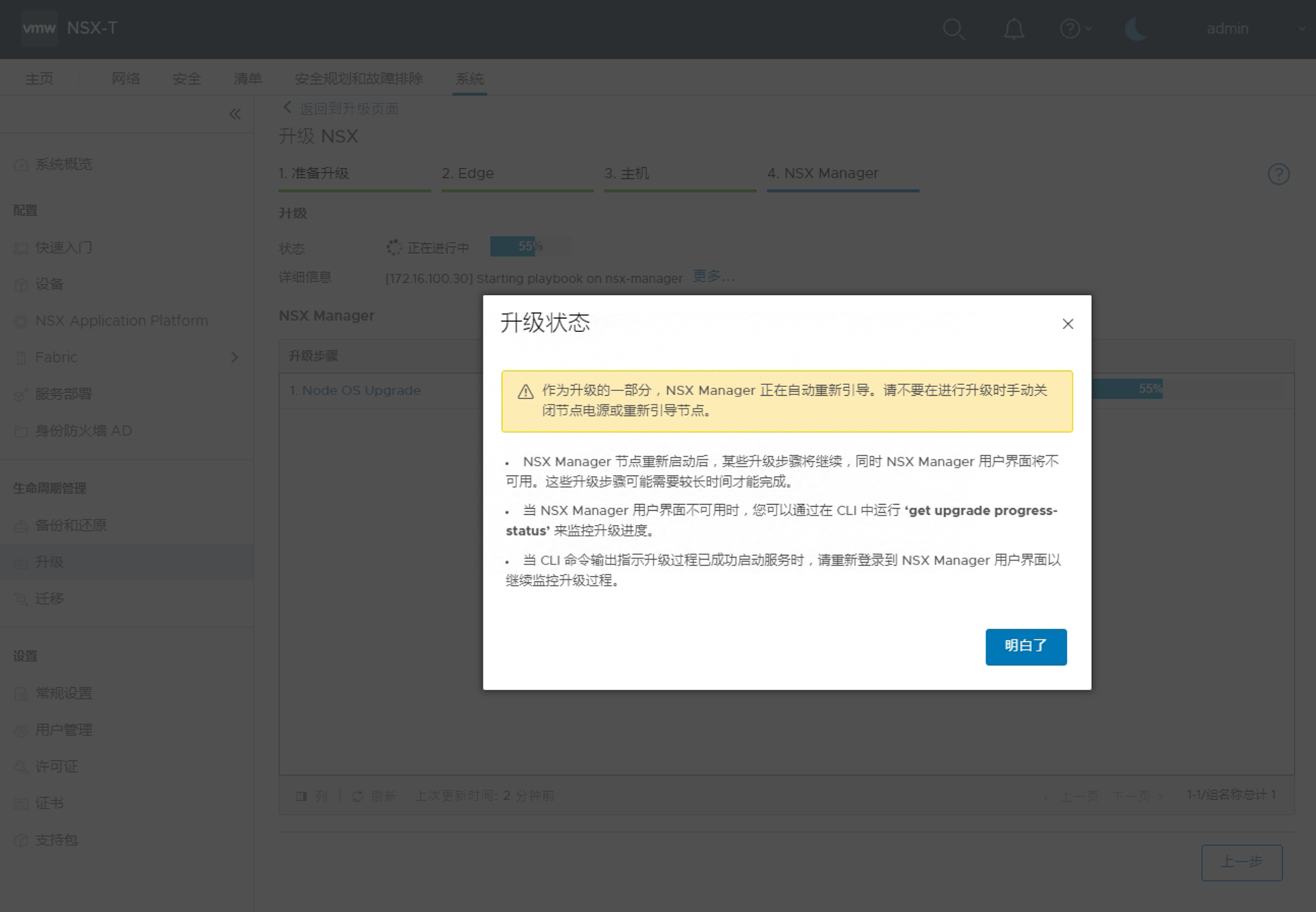Screen dimensions: 1316x912
Task: Click the 55% status progress bar
Action: click(530, 246)
